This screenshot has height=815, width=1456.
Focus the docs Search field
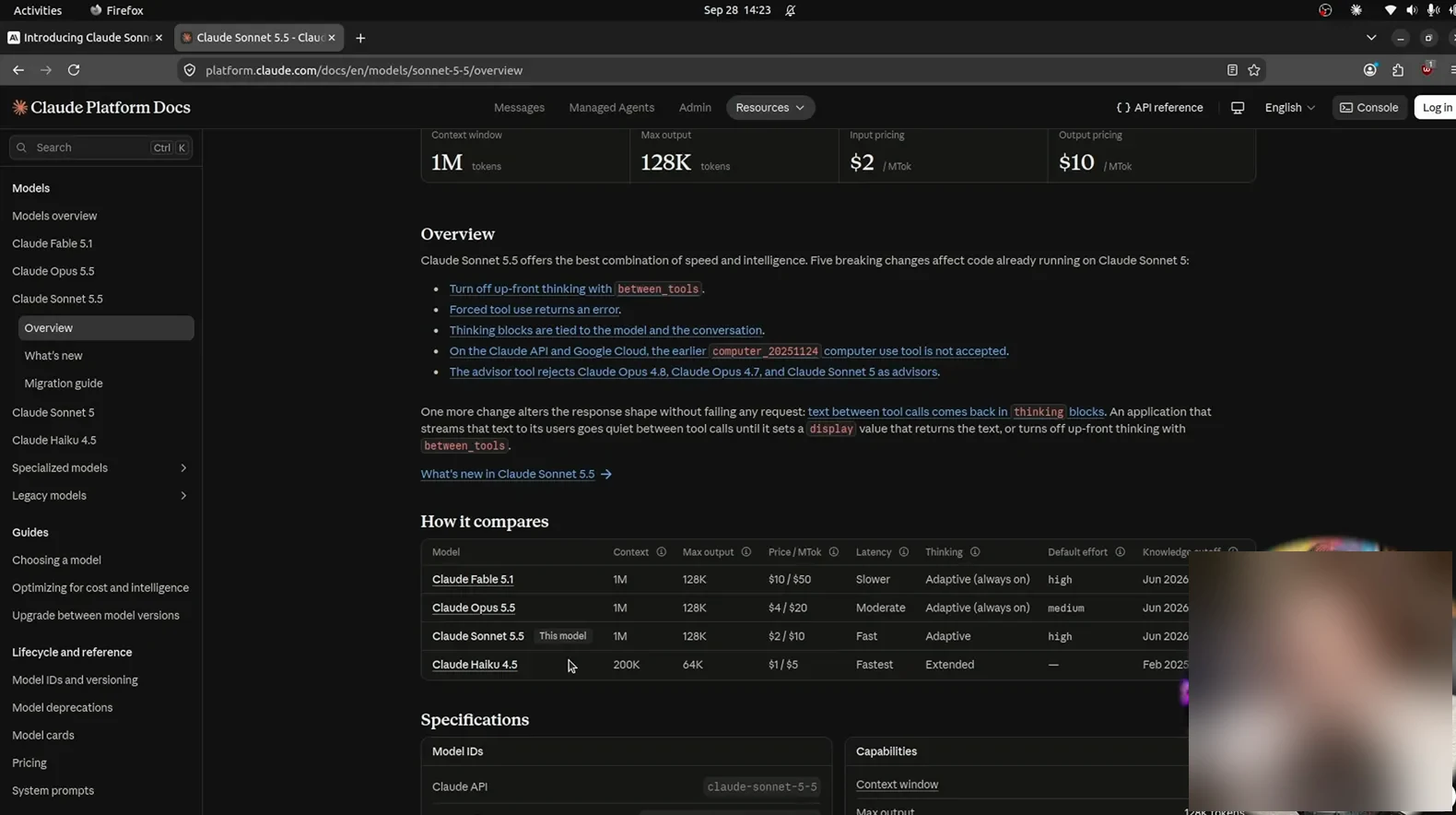100,148
